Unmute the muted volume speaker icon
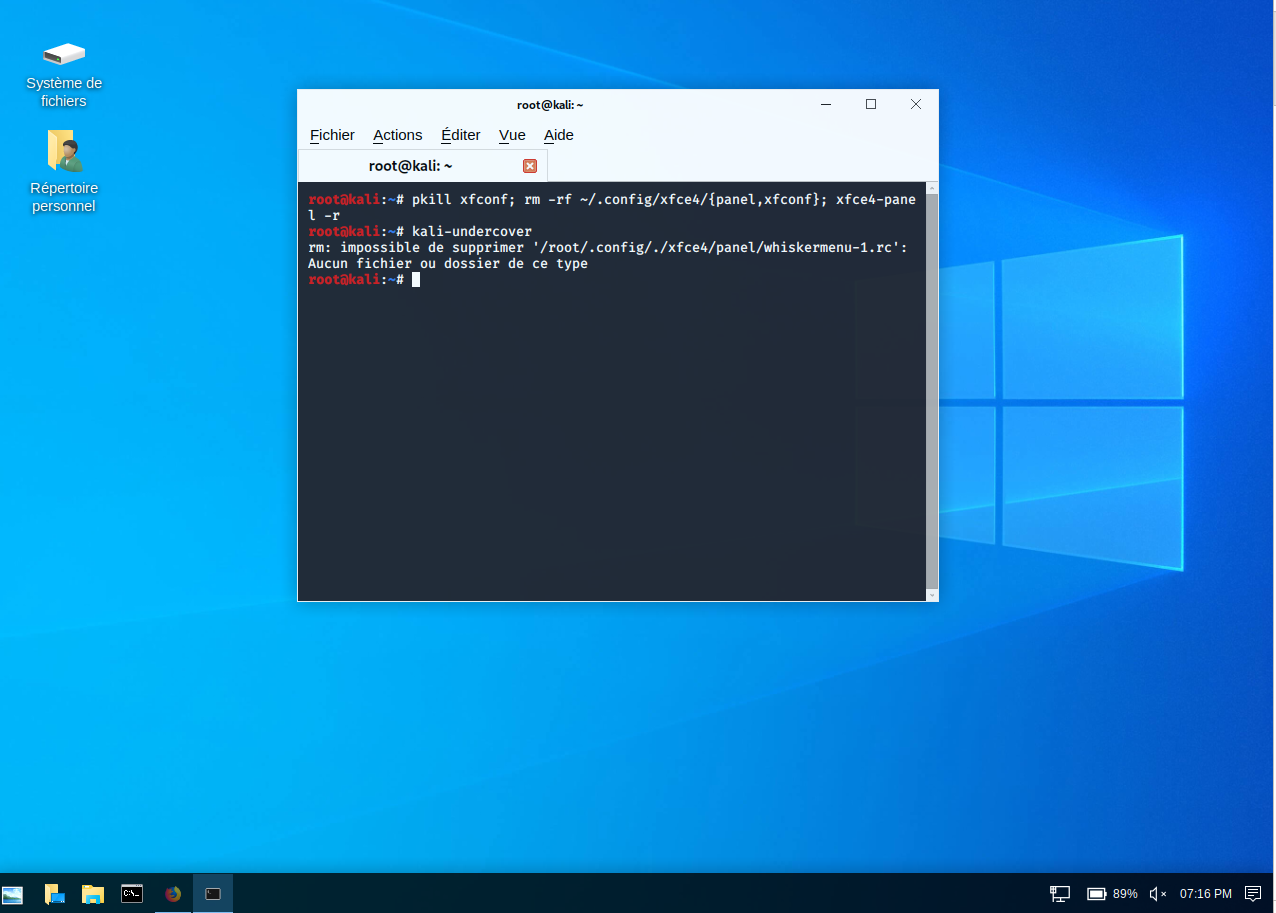Screen dimensions: 1276x913 pos(1158,894)
